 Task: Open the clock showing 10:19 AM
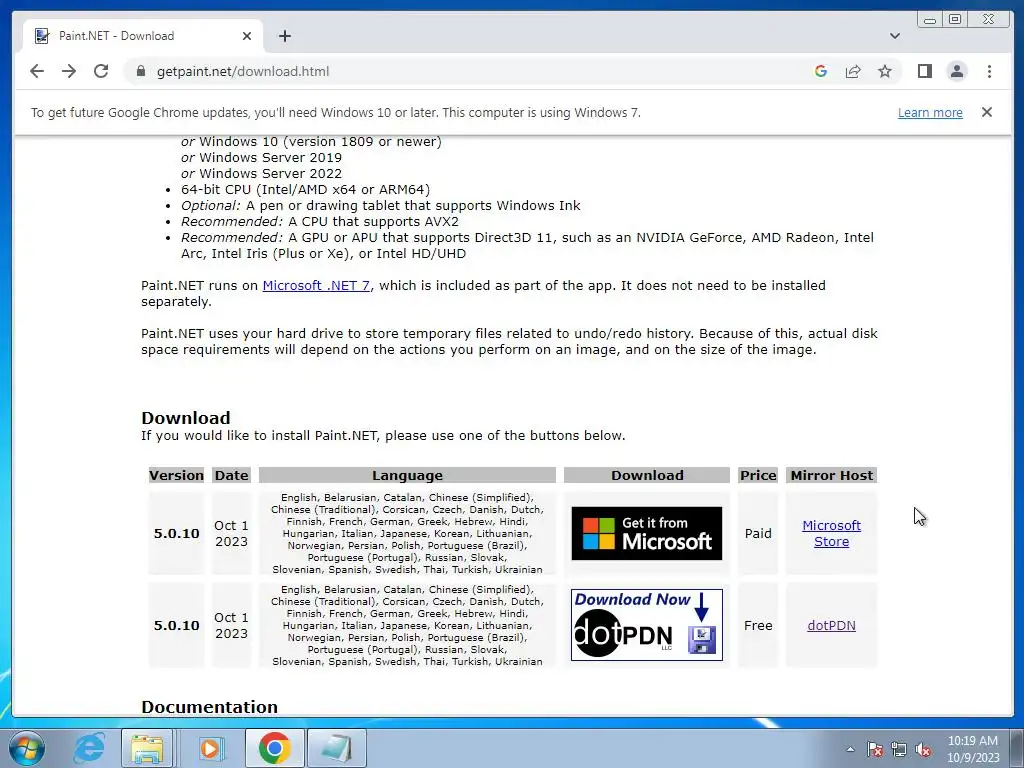pos(973,749)
